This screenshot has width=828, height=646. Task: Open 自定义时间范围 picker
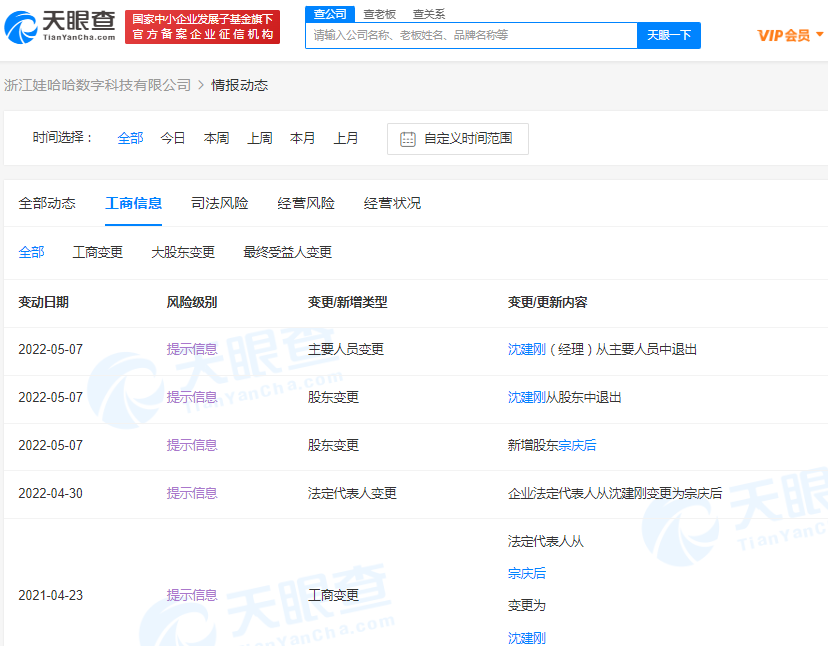pos(458,139)
